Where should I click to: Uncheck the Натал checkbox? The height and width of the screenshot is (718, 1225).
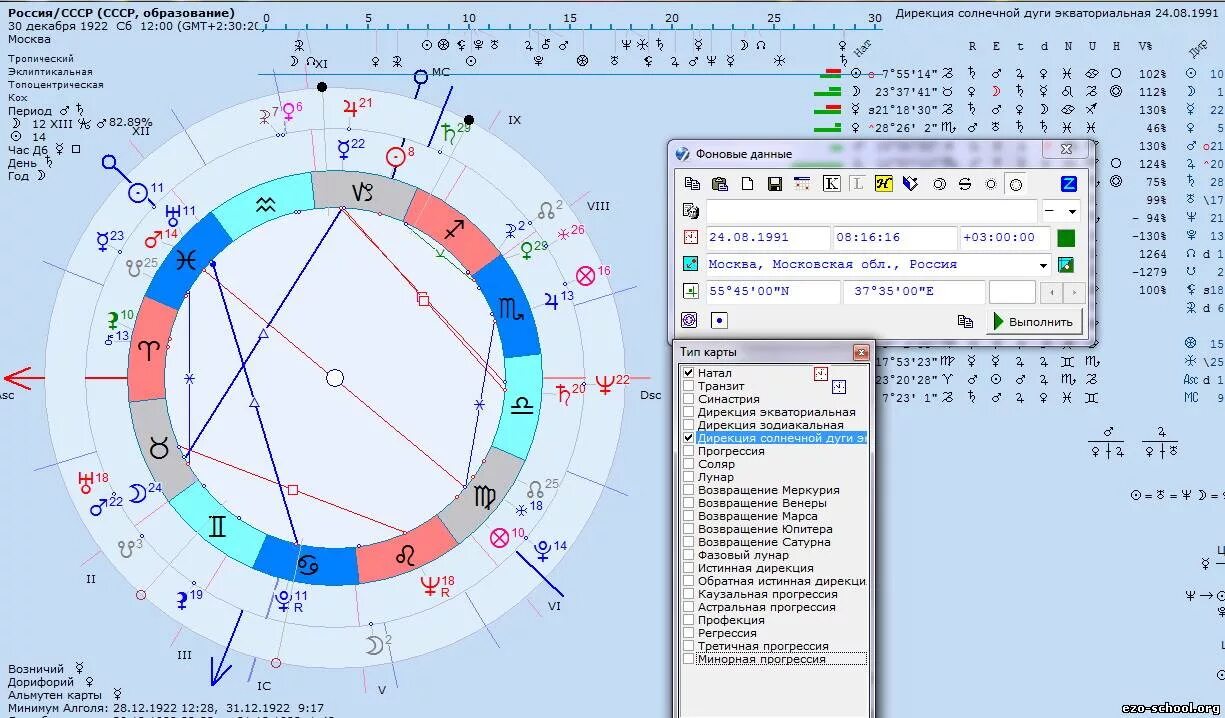[688, 373]
